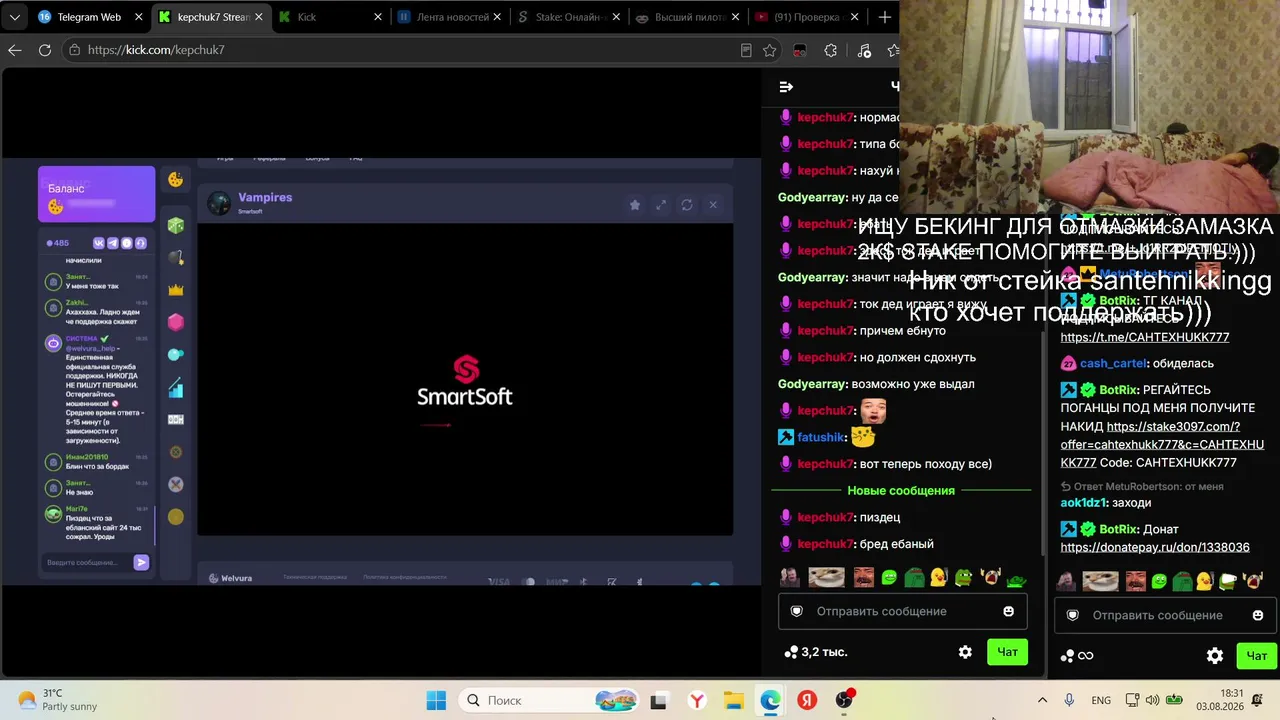Screen dimensions: 1280x720
Task: Open Yandex from the taskbar
Action: pyautogui.click(x=807, y=700)
